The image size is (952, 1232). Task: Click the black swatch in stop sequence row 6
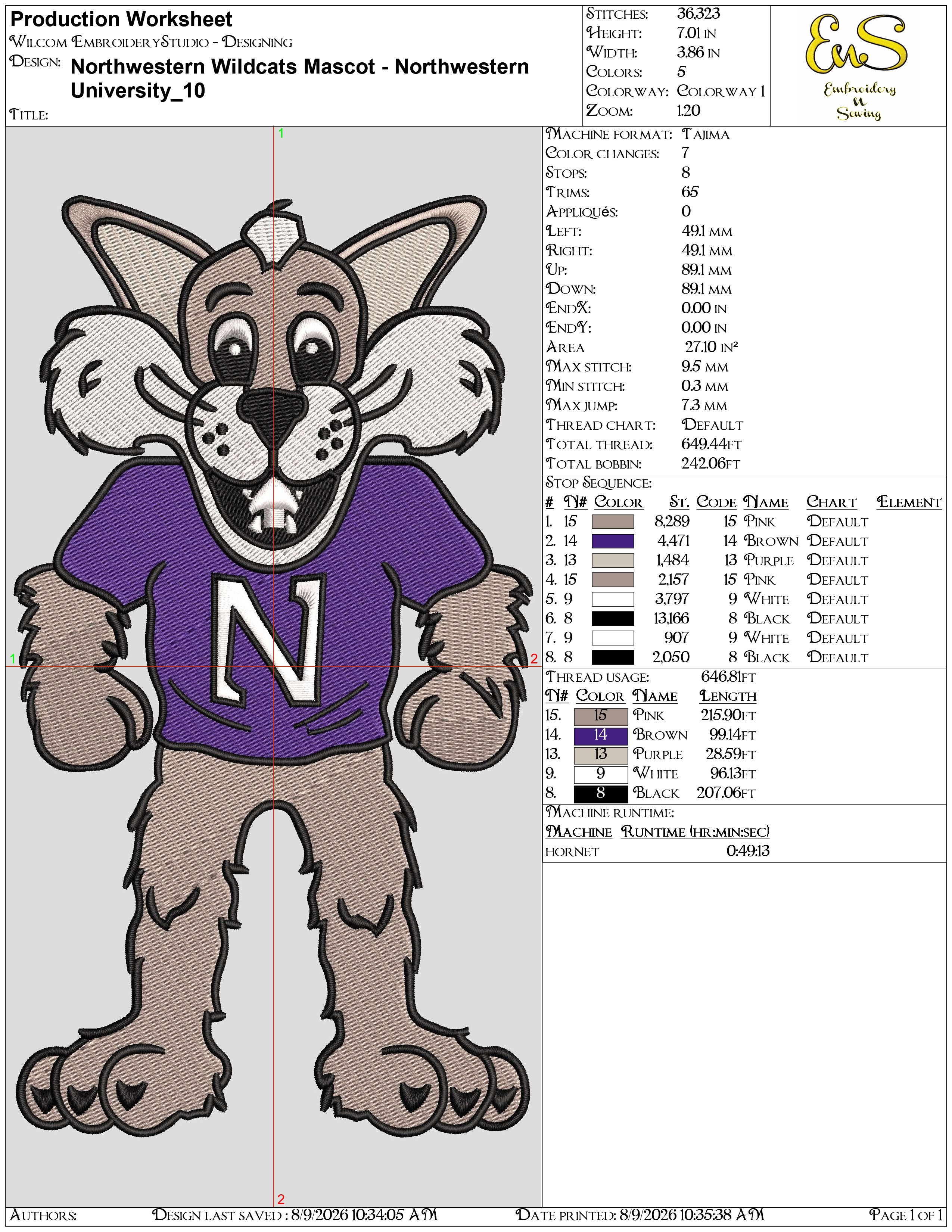[x=613, y=618]
